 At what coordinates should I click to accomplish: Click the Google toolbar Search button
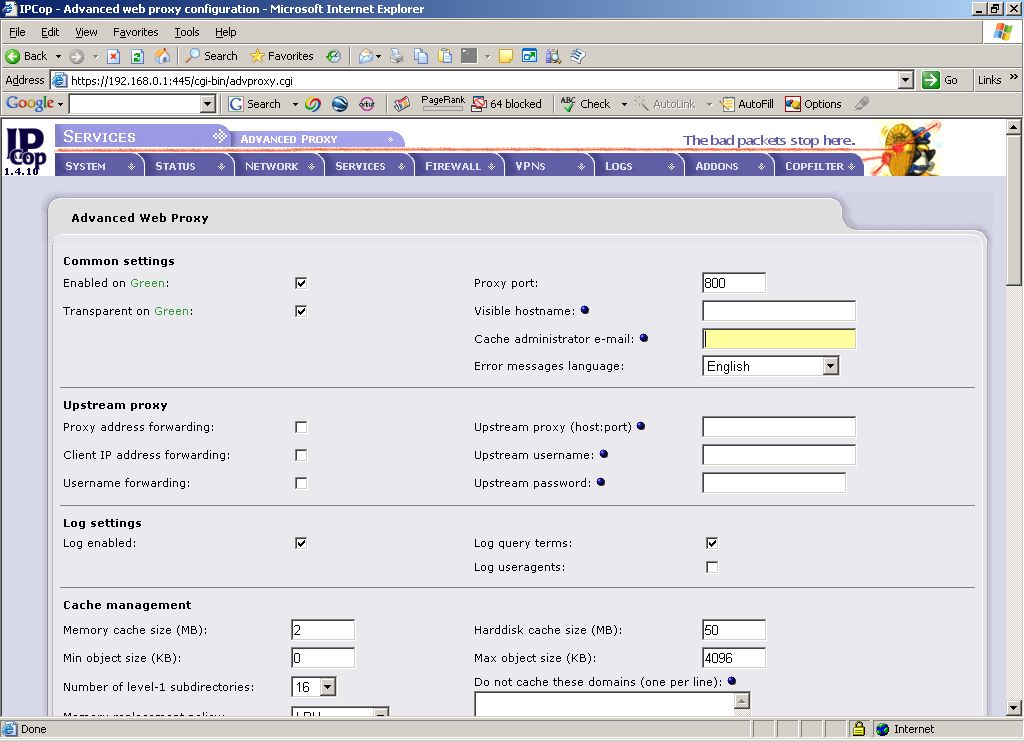point(255,104)
